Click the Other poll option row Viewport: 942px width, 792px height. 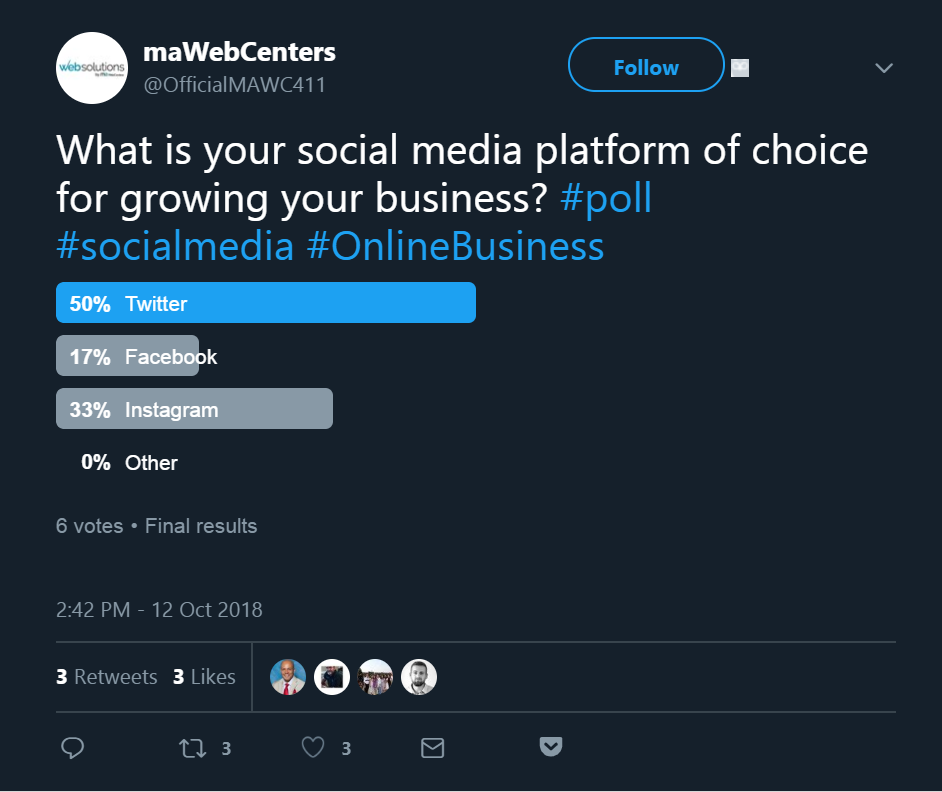point(130,462)
